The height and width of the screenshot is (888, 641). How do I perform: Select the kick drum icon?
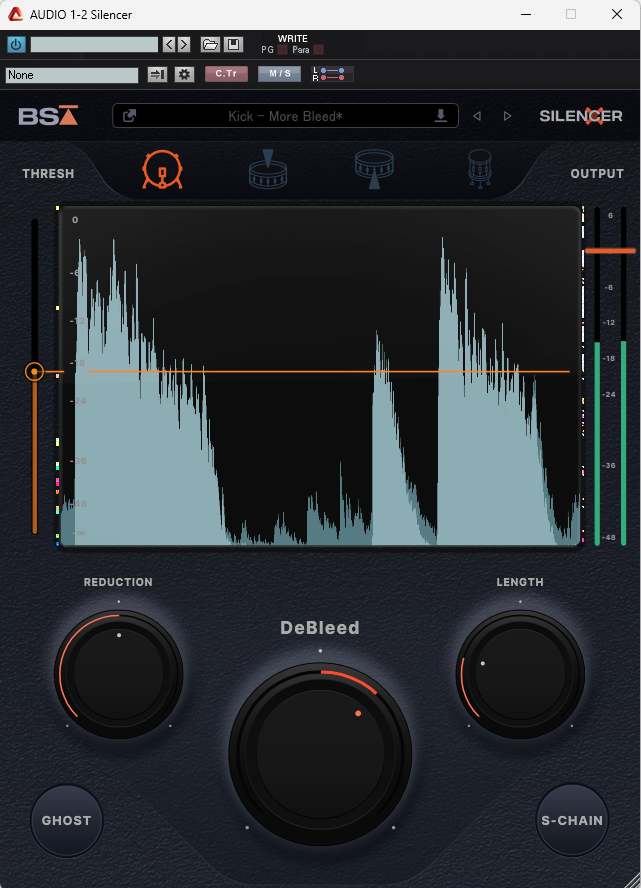point(163,169)
